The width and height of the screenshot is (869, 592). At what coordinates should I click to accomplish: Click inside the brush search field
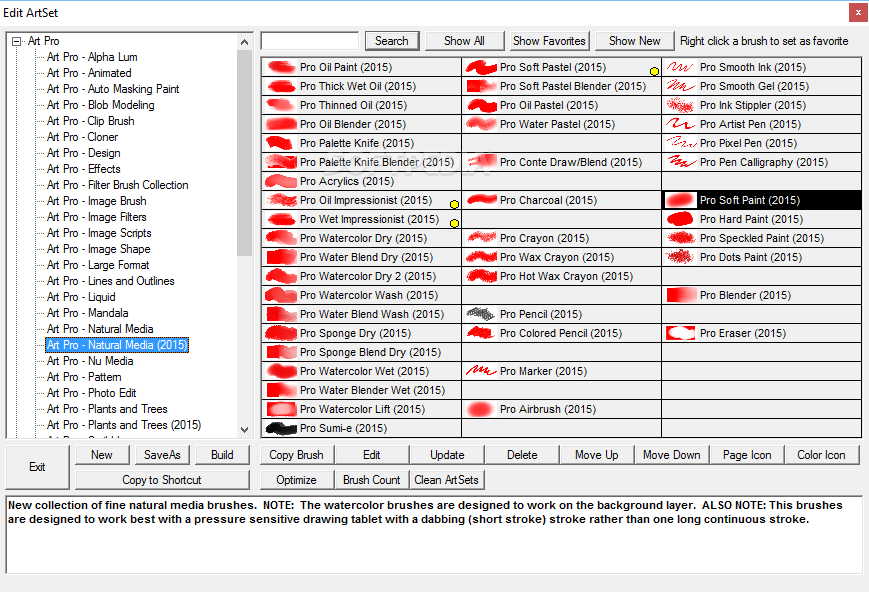click(x=310, y=41)
